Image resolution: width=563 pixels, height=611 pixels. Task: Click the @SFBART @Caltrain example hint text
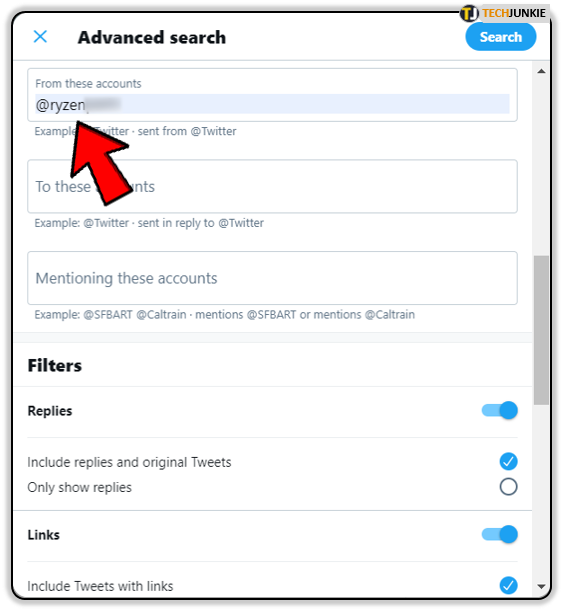coord(225,314)
